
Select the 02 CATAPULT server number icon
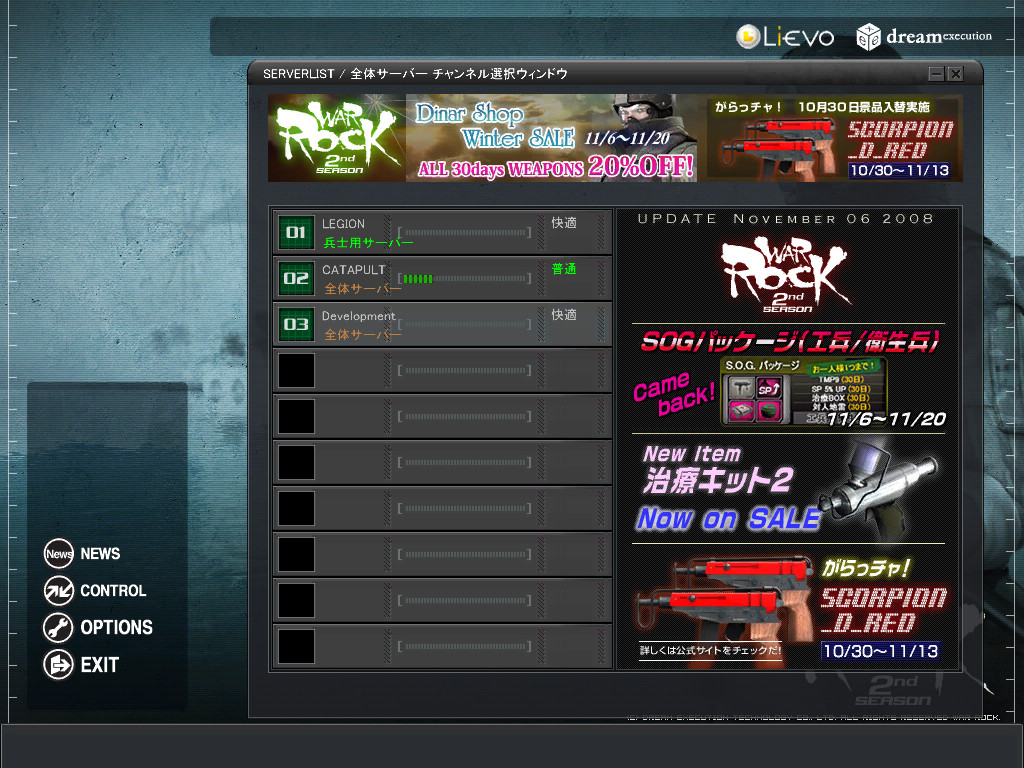click(x=296, y=279)
